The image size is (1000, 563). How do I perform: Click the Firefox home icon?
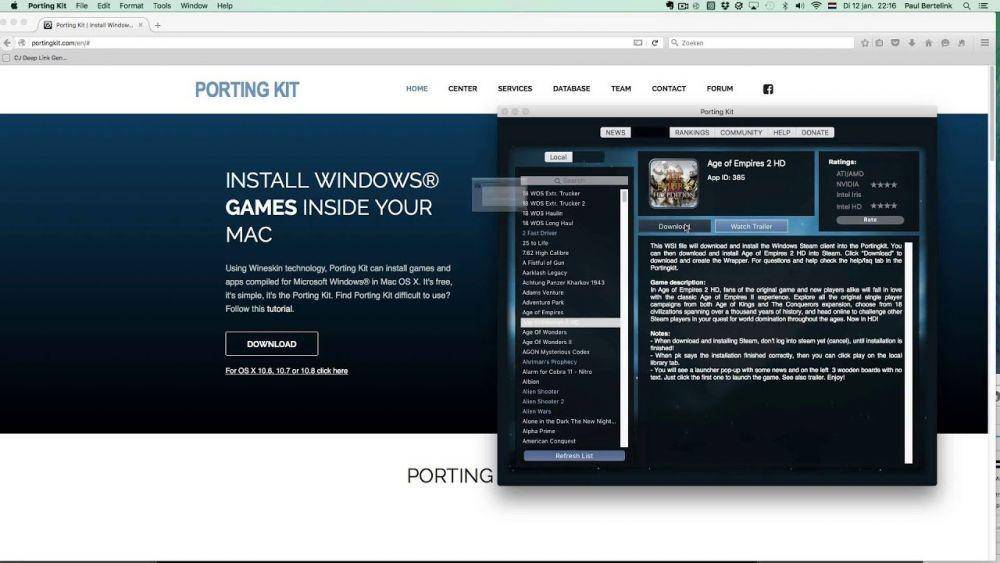pos(929,43)
